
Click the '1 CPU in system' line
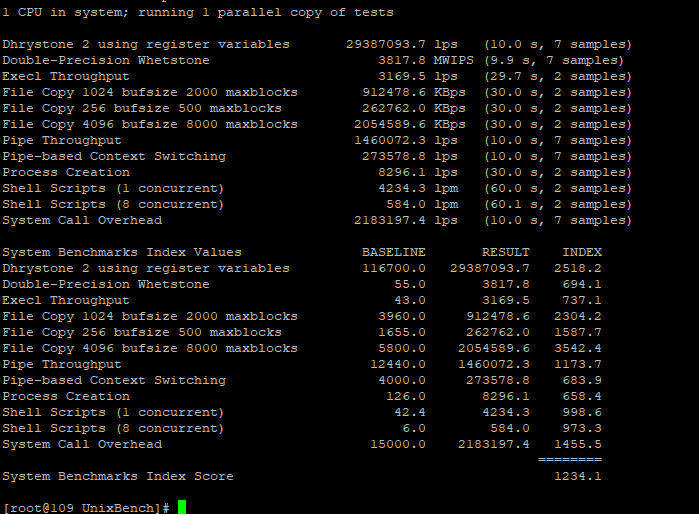point(198,12)
